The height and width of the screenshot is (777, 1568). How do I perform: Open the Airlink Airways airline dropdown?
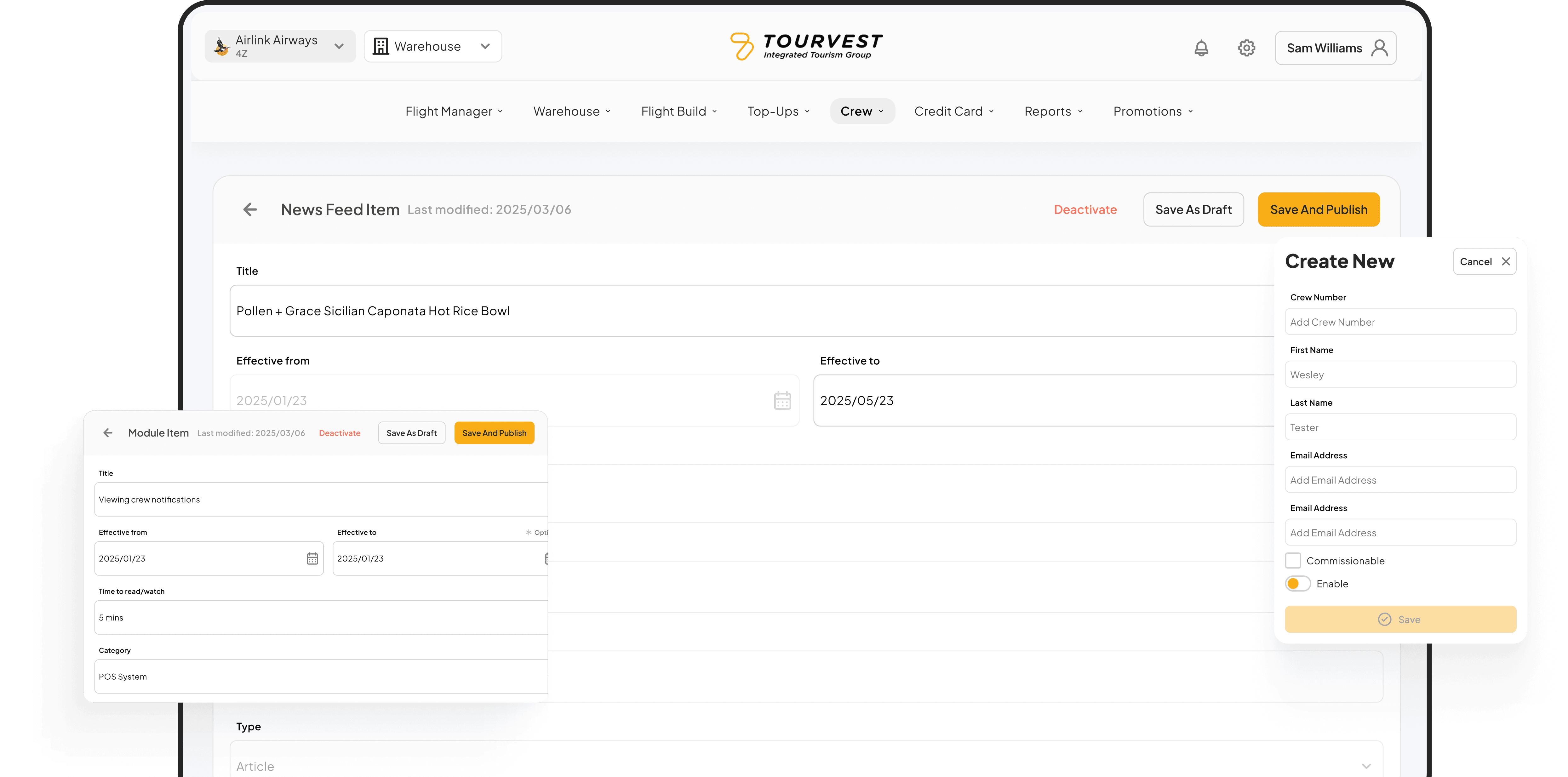tap(339, 46)
